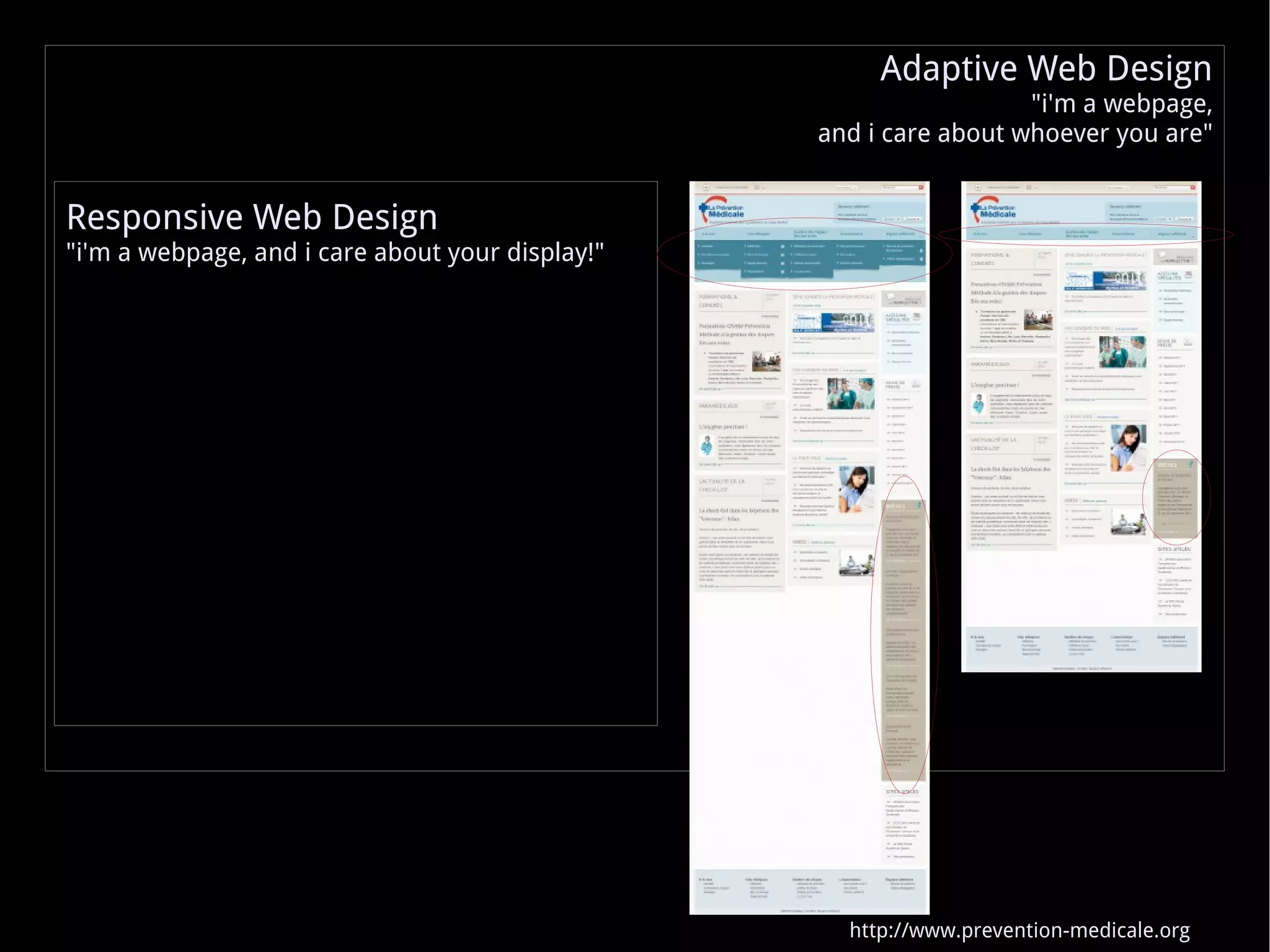This screenshot has width=1270, height=952.
Task: Click the line 'and i care about whoever you are"'
Action: [x=1015, y=133]
